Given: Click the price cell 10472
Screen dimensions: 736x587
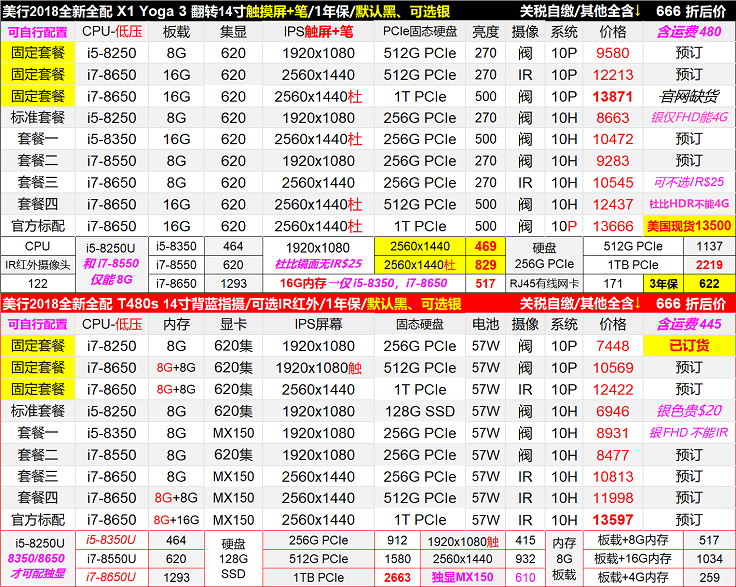Looking at the screenshot, I should [x=613, y=139].
